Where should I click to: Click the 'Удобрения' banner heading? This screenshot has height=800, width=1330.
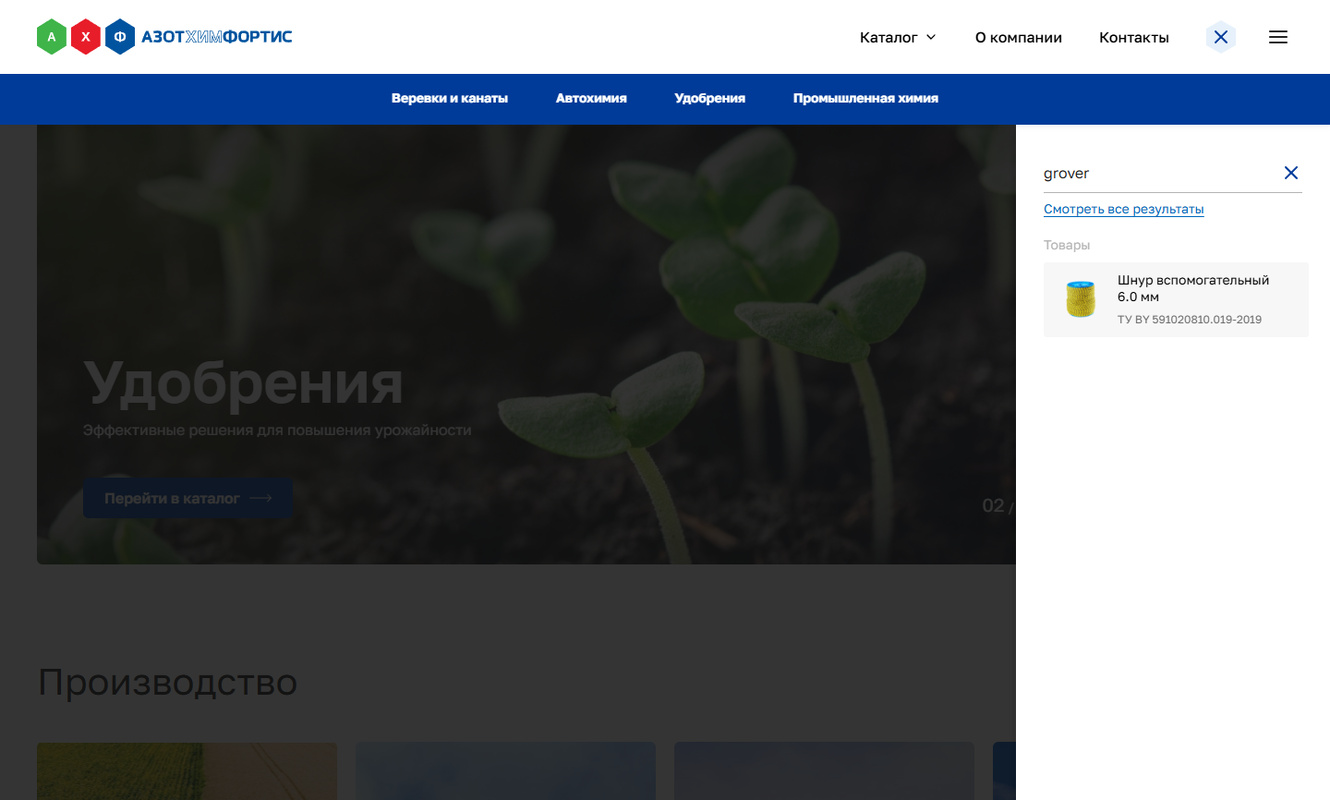click(x=243, y=383)
